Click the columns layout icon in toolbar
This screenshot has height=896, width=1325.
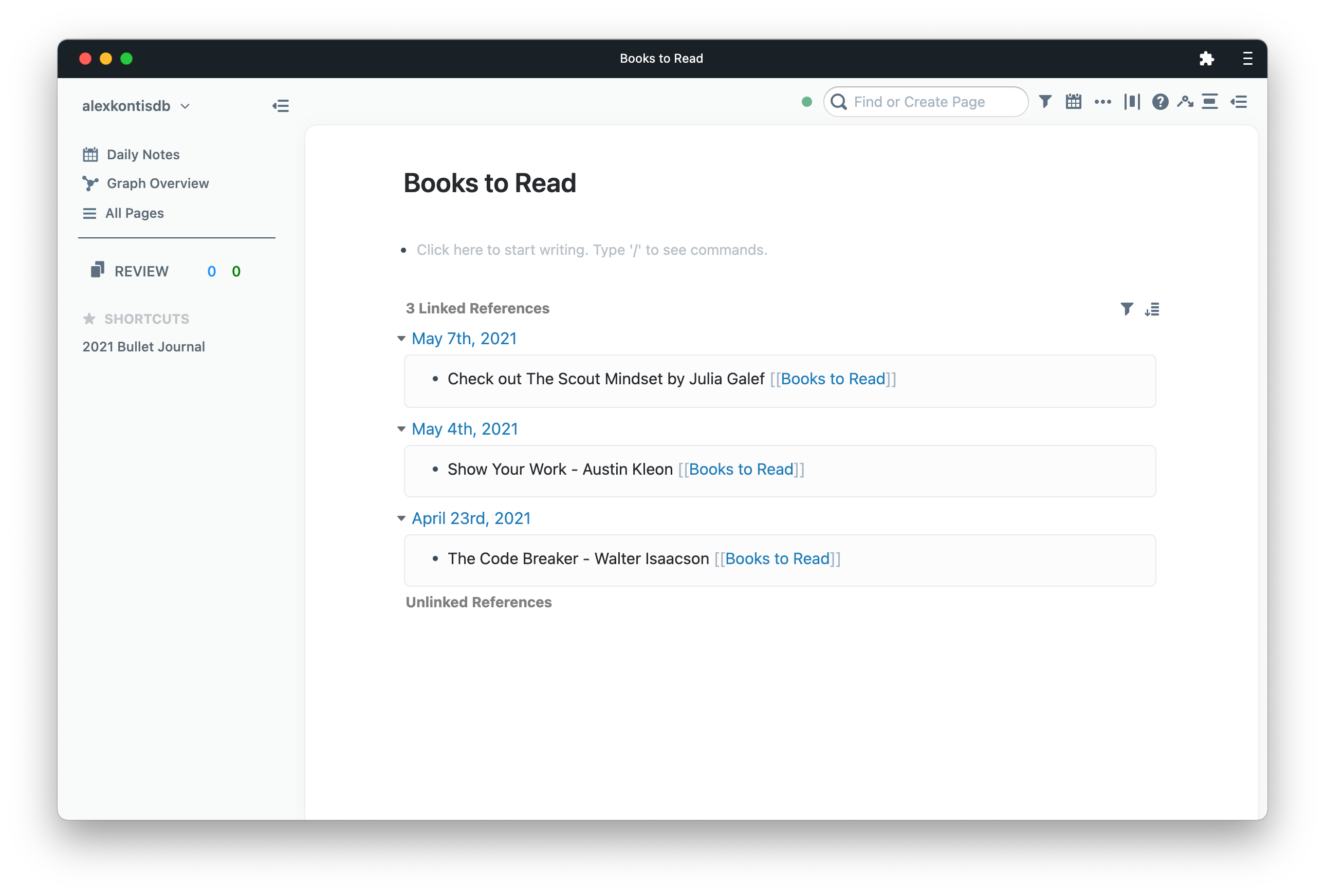click(1132, 102)
